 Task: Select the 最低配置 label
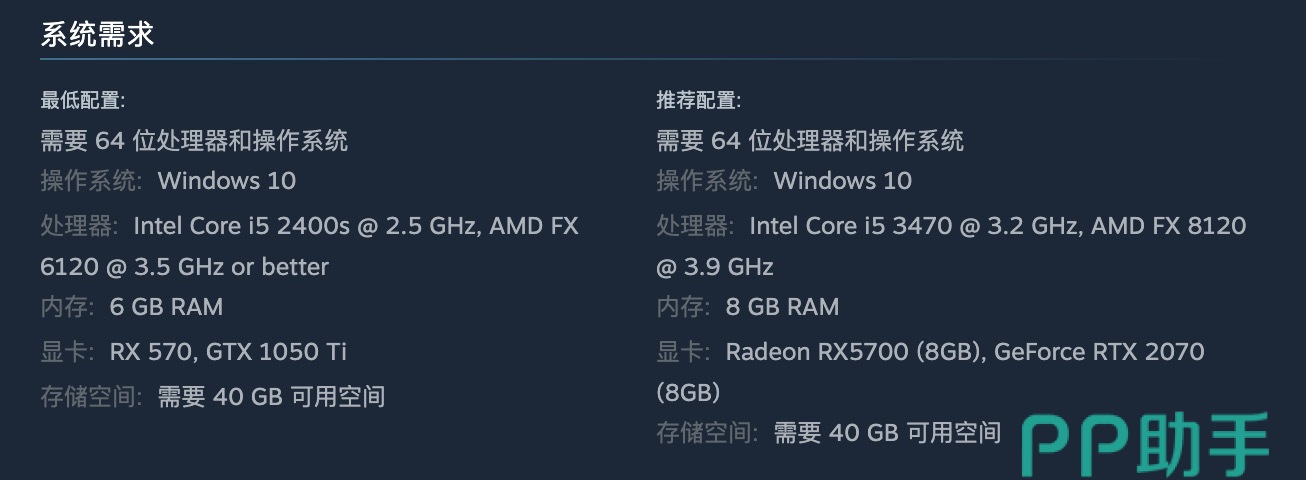click(x=82, y=100)
